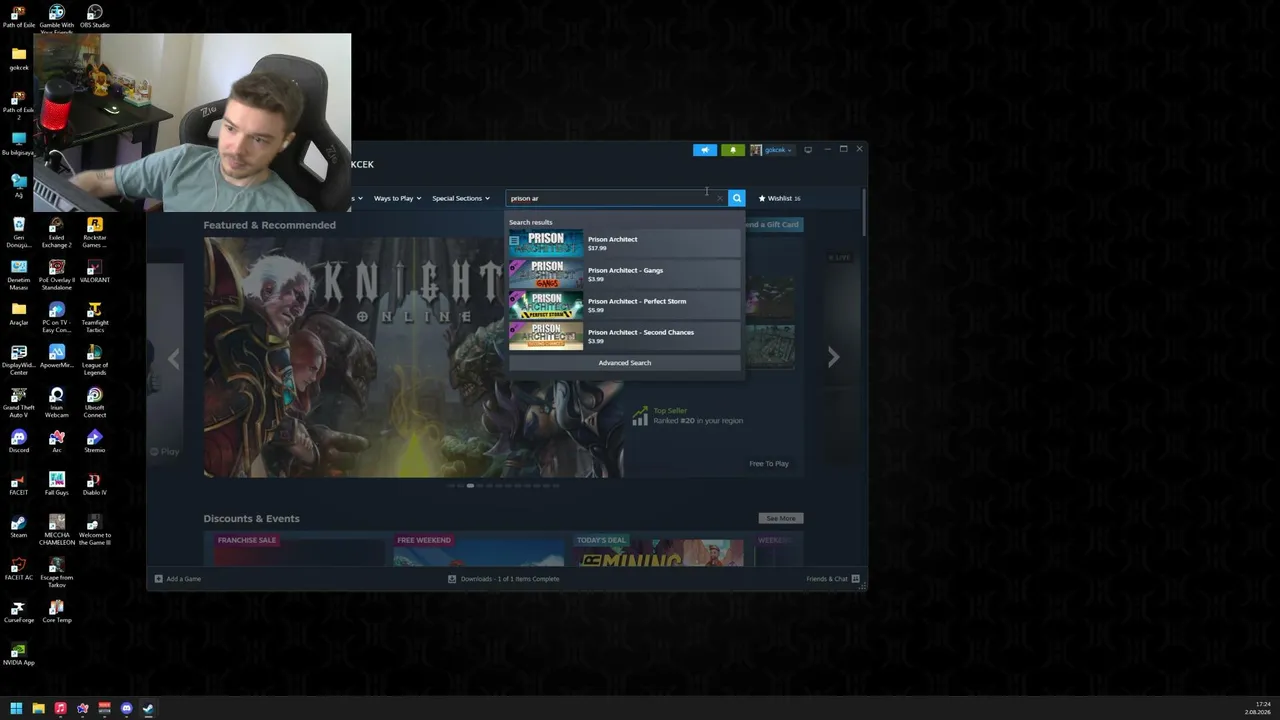Open the Windows Start menu

point(16,709)
